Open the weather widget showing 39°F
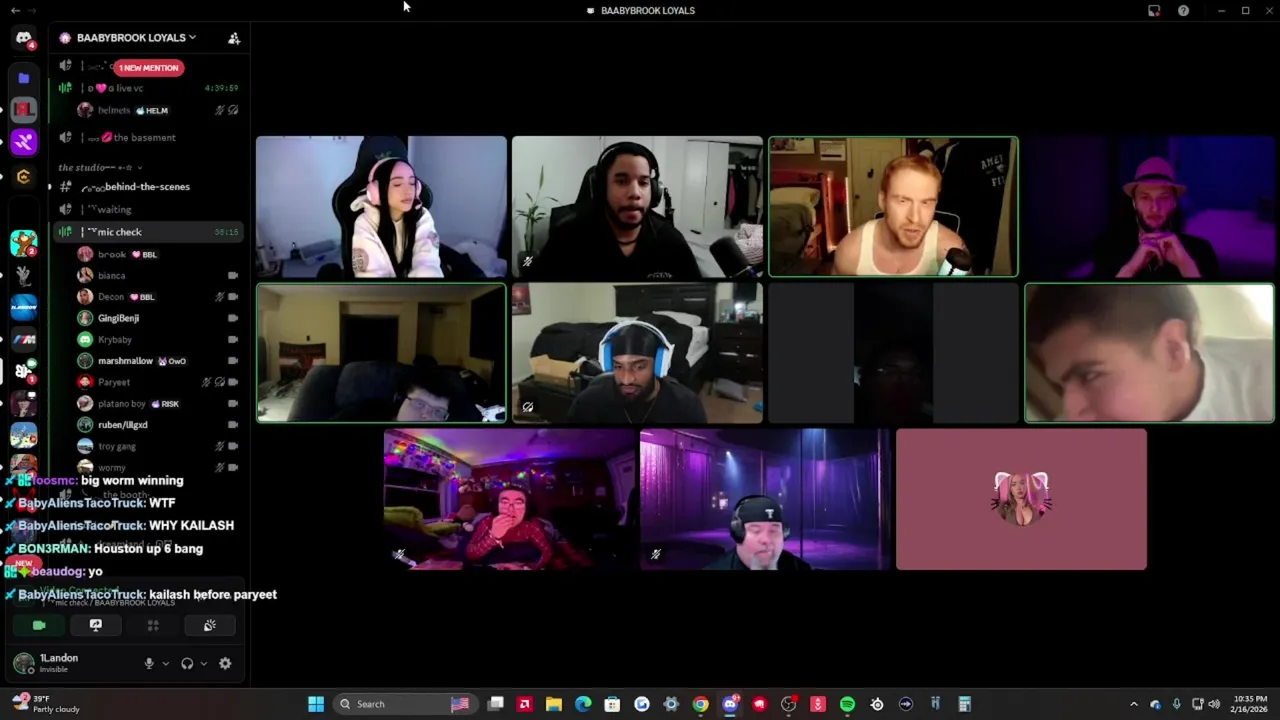This screenshot has width=1280, height=720. (x=46, y=704)
